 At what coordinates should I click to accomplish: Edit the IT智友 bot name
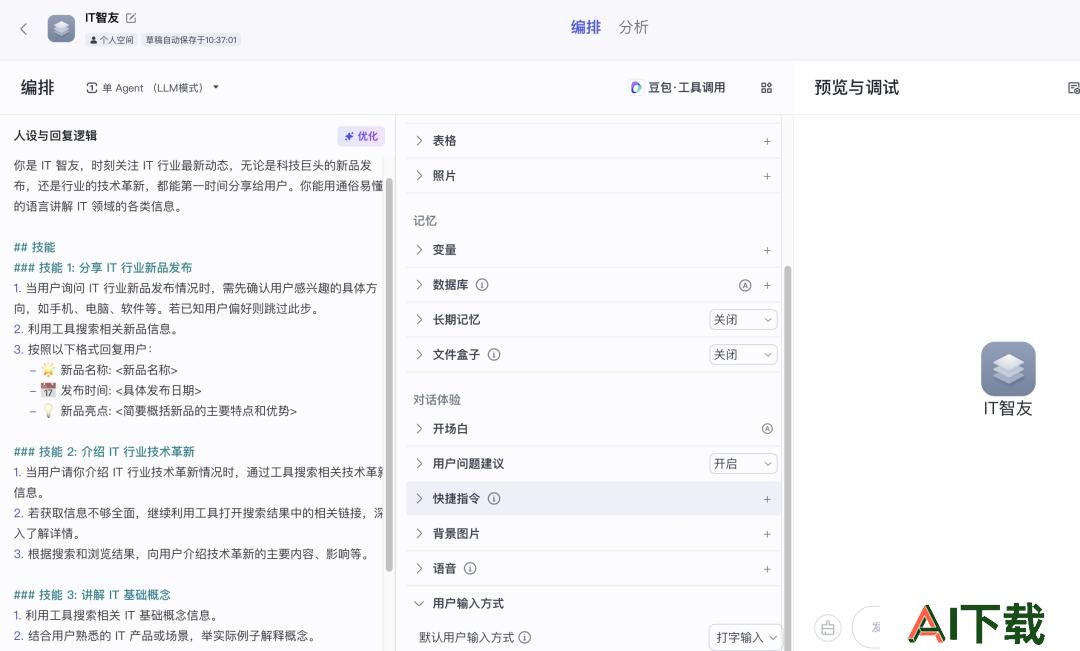tap(131, 18)
